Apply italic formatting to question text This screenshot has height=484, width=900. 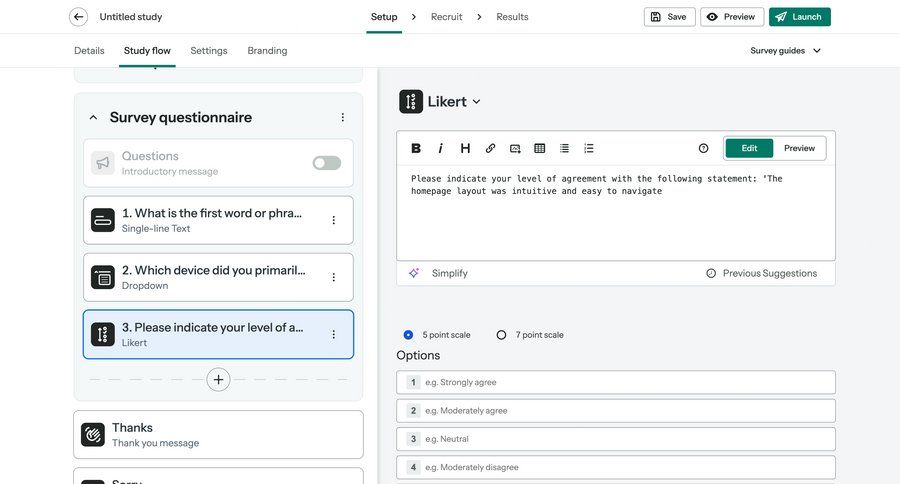(x=440, y=148)
